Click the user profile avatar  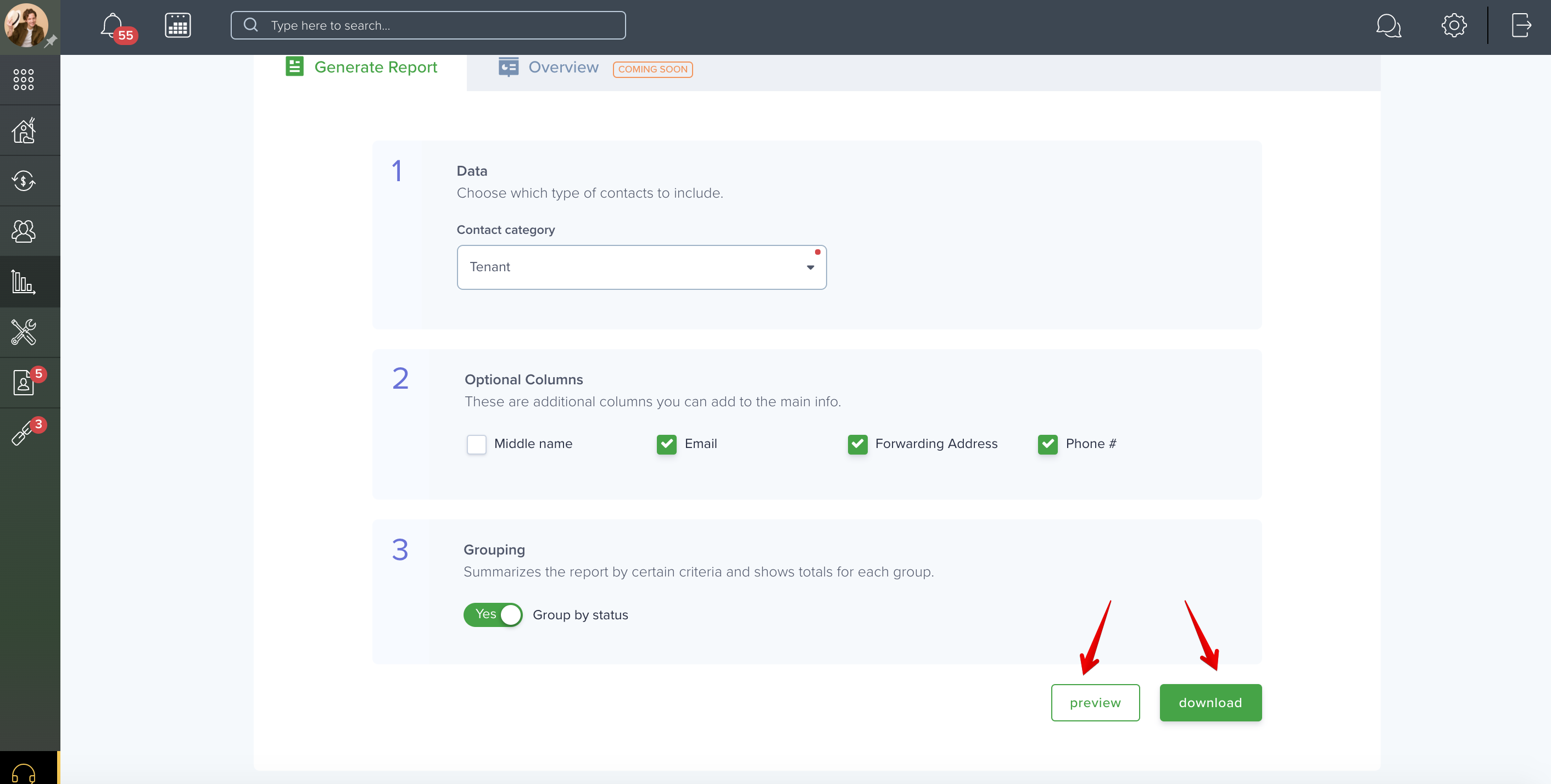[26, 25]
